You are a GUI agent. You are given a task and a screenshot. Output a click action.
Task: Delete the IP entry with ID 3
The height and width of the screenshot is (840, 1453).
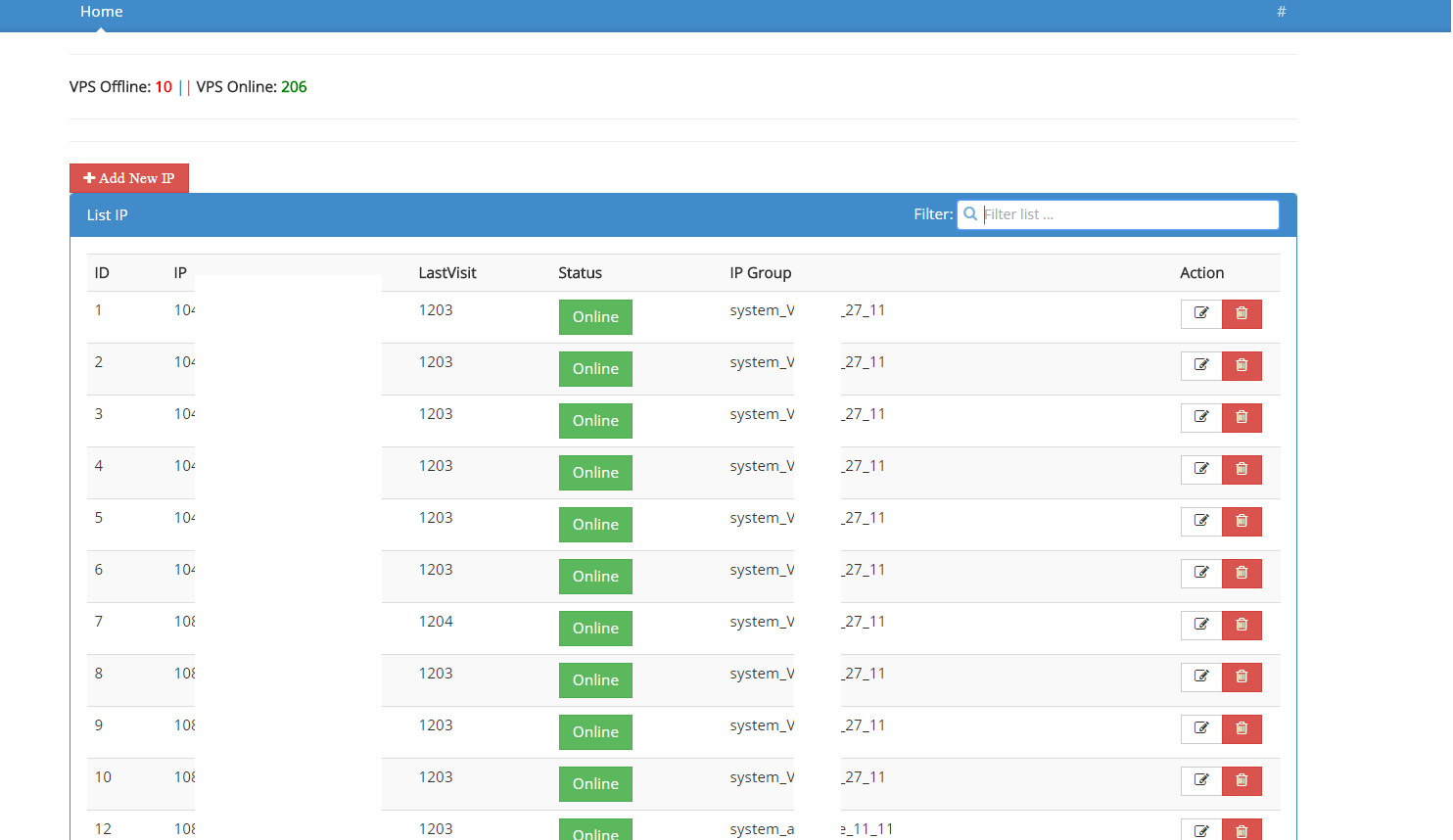[x=1242, y=418]
